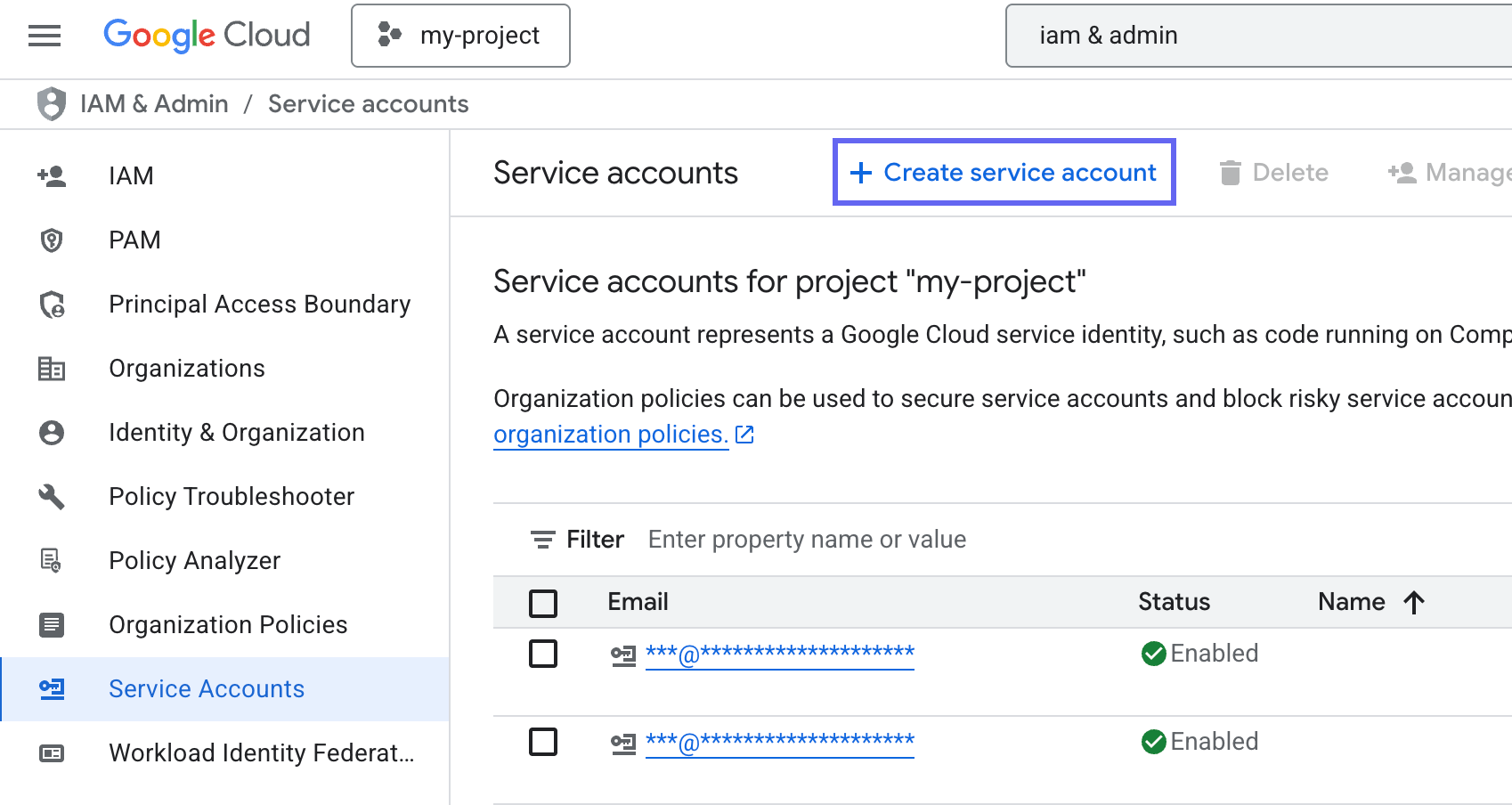Open Policy Troubleshooter wrench icon
Screen dimensions: 1512x805
point(51,496)
